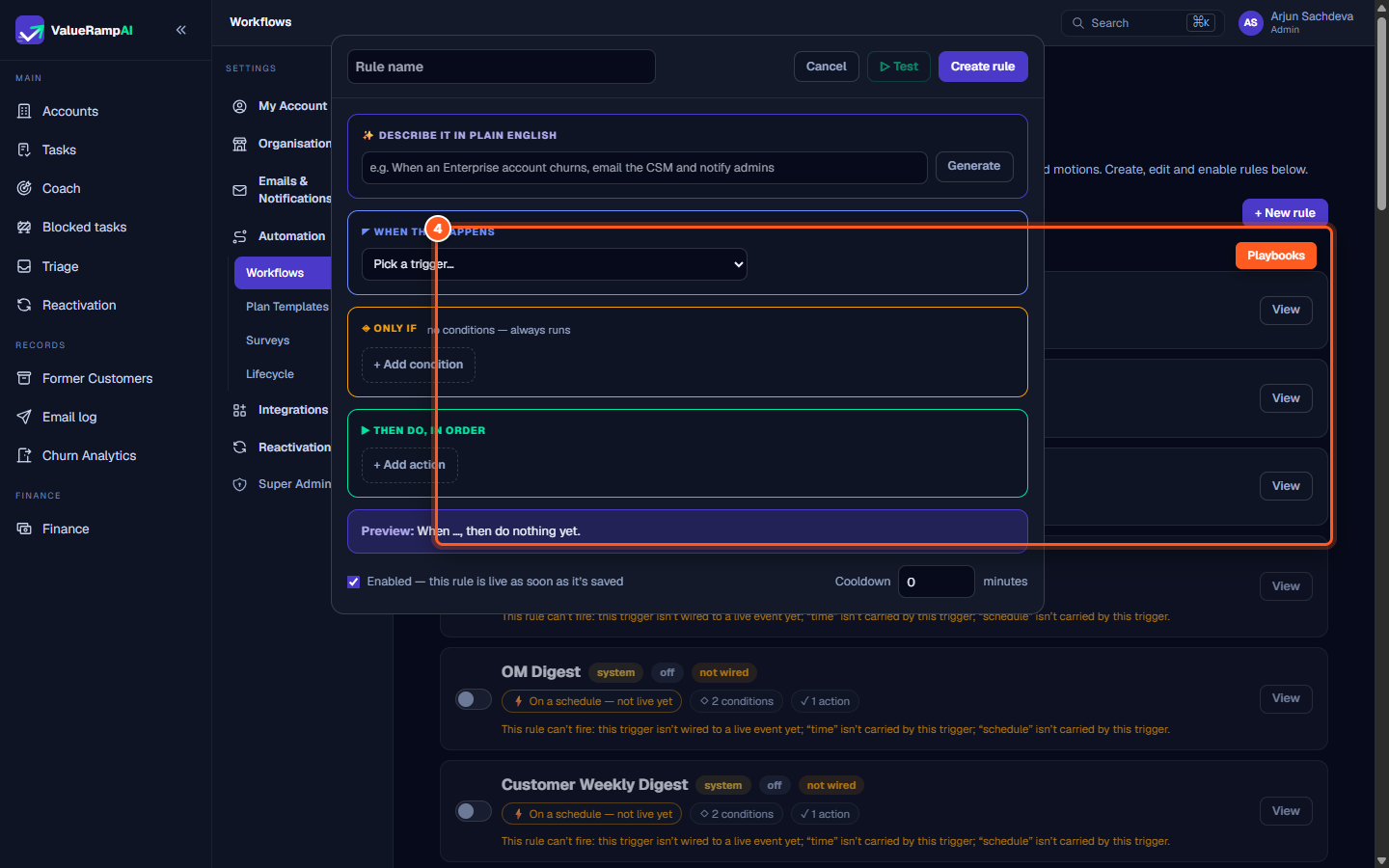
Task: Click the Create rule button
Action: tap(983, 67)
